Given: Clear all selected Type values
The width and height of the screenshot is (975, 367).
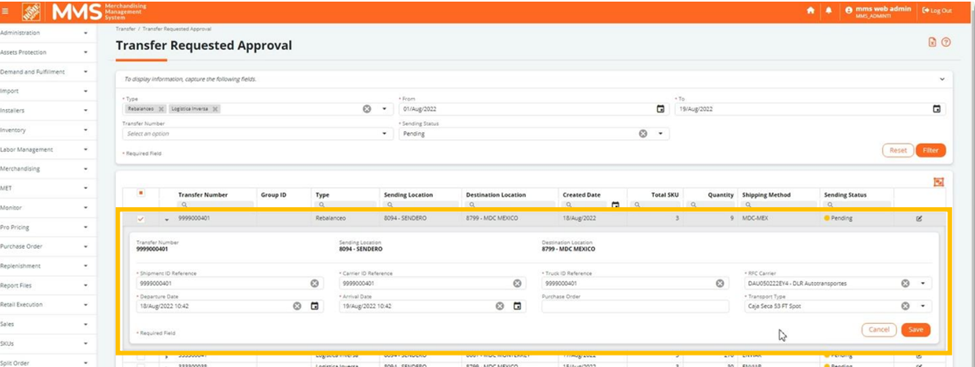Looking at the screenshot, I should (x=367, y=109).
